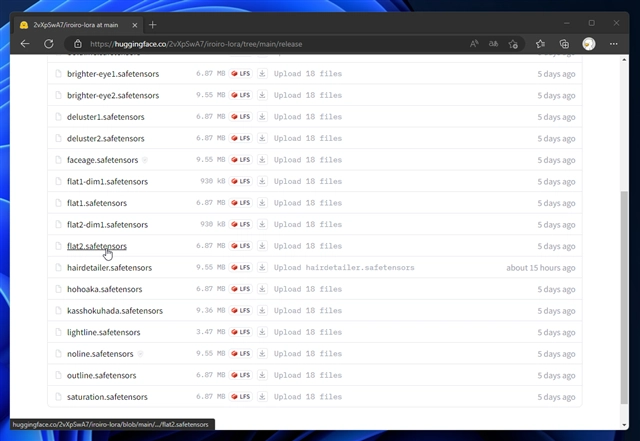Open a new tab with plus button
The height and width of the screenshot is (441, 640).
click(x=152, y=25)
